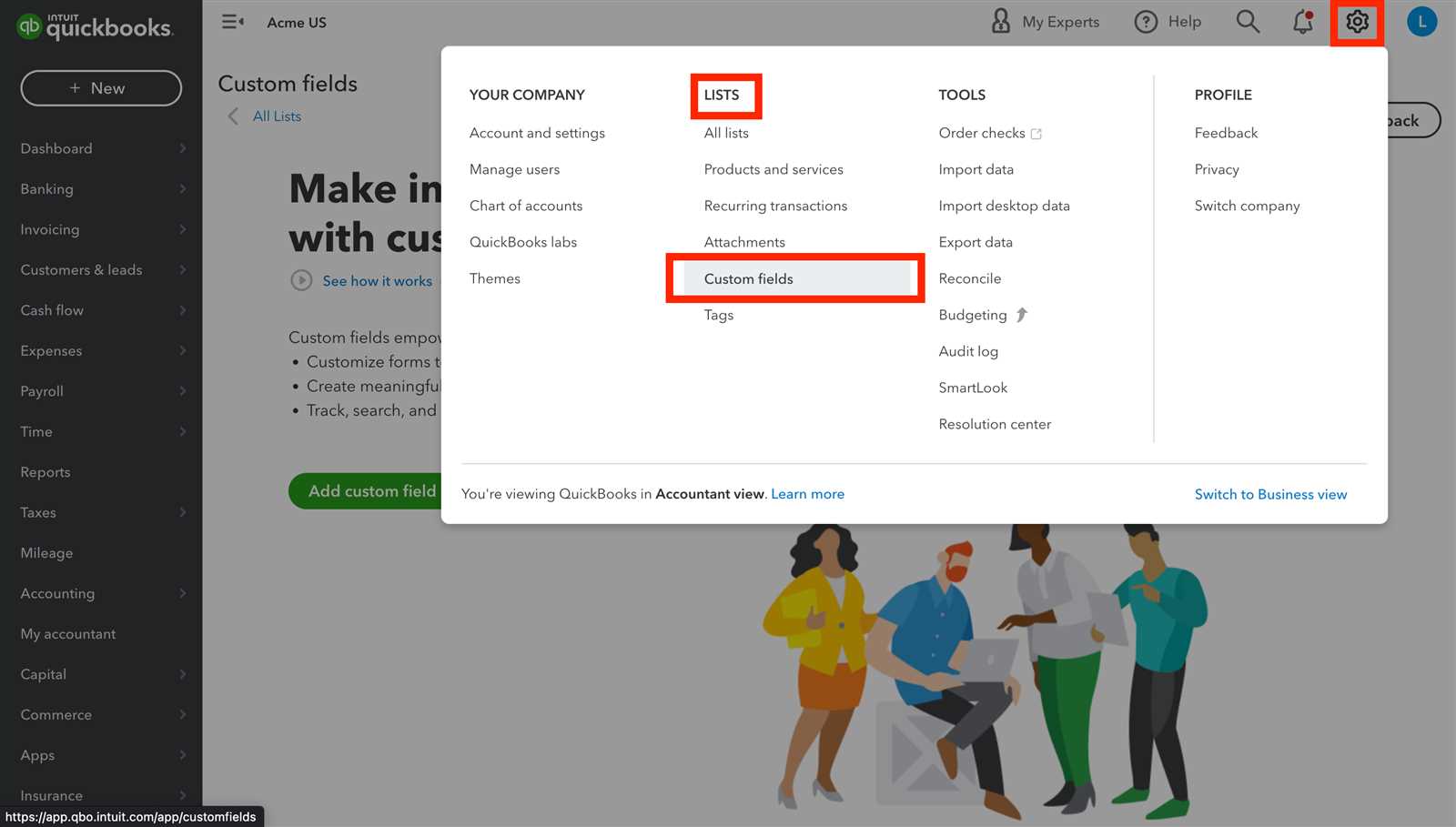Click Switch to Business view link

click(1270, 494)
